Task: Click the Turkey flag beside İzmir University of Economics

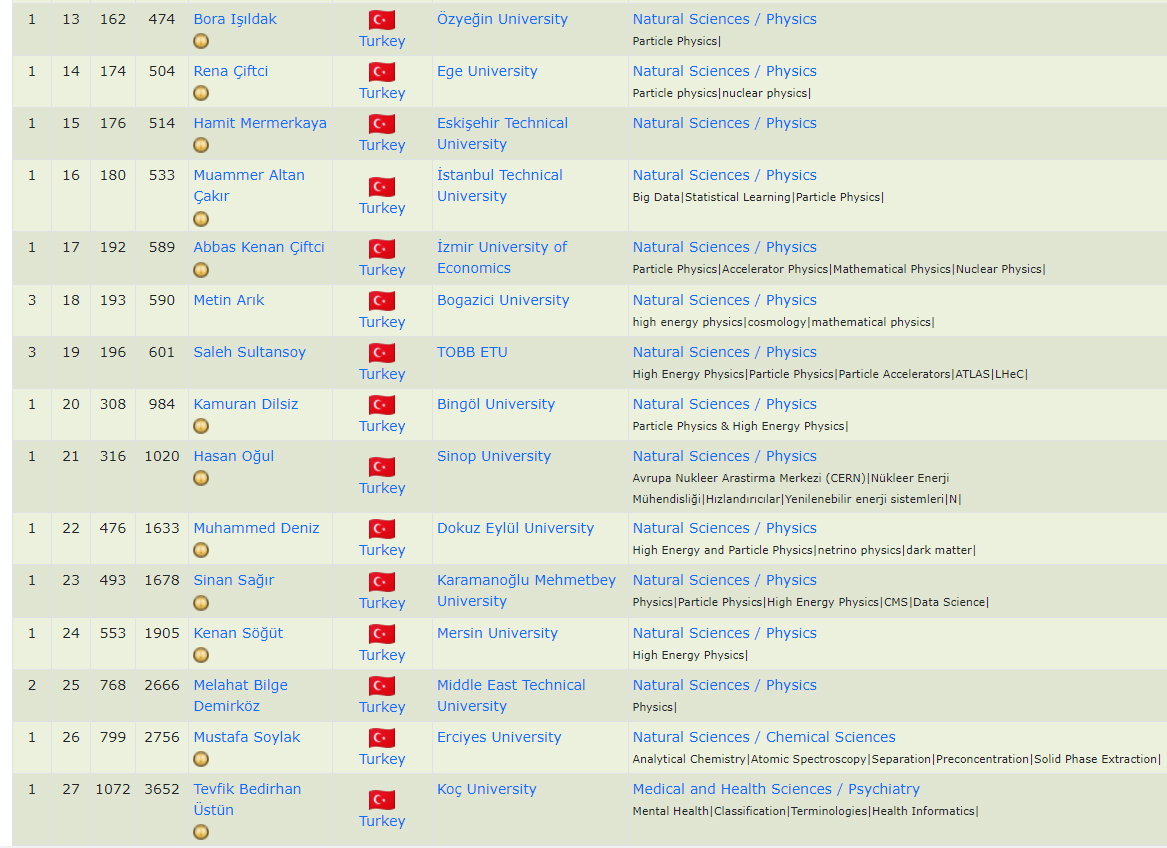Action: point(382,249)
